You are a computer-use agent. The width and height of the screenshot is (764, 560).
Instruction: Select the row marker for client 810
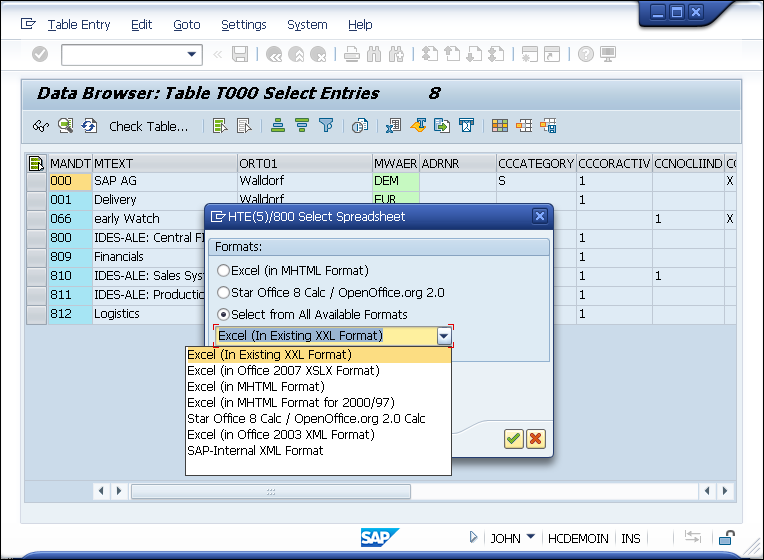pos(37,276)
